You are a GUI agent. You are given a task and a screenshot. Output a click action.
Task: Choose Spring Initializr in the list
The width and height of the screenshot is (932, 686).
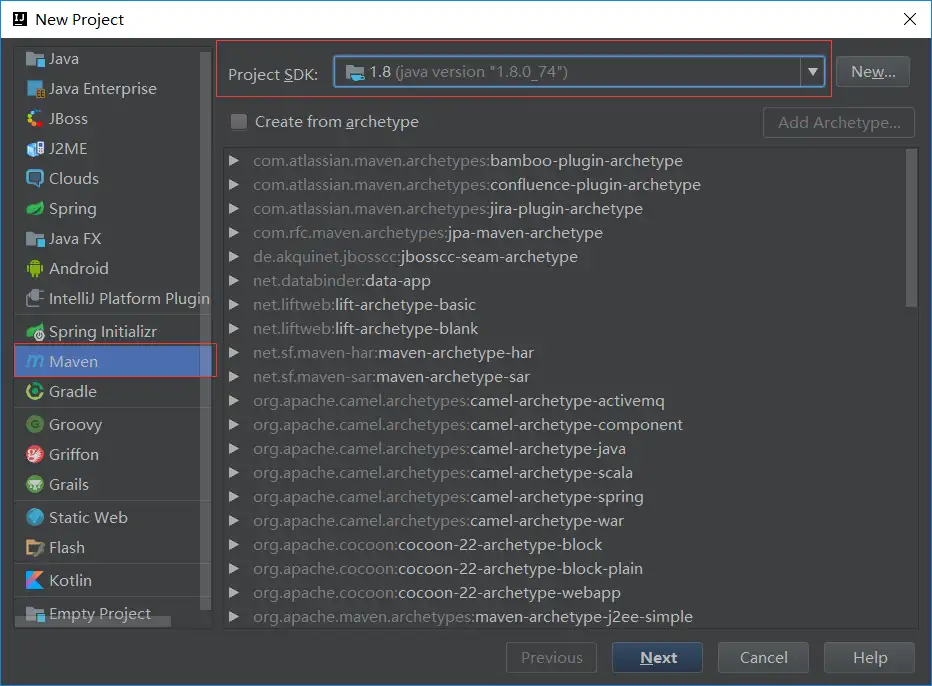(x=102, y=332)
